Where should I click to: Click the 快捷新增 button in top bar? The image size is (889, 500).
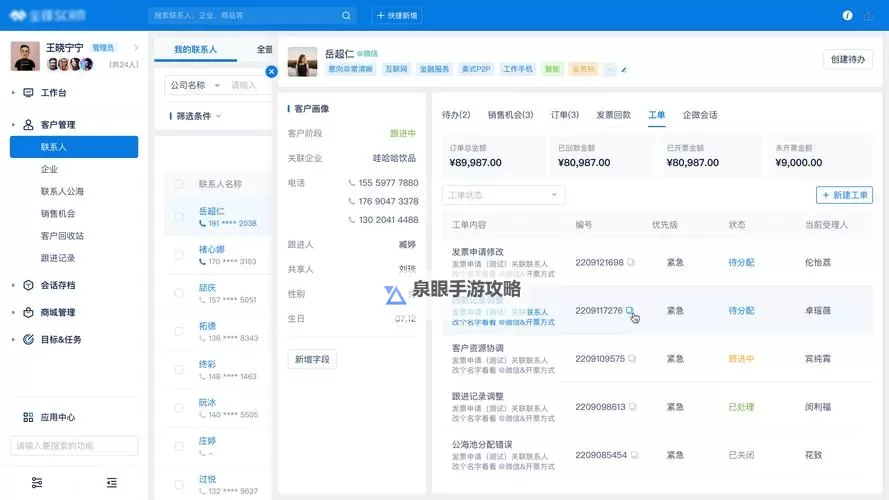click(x=396, y=15)
